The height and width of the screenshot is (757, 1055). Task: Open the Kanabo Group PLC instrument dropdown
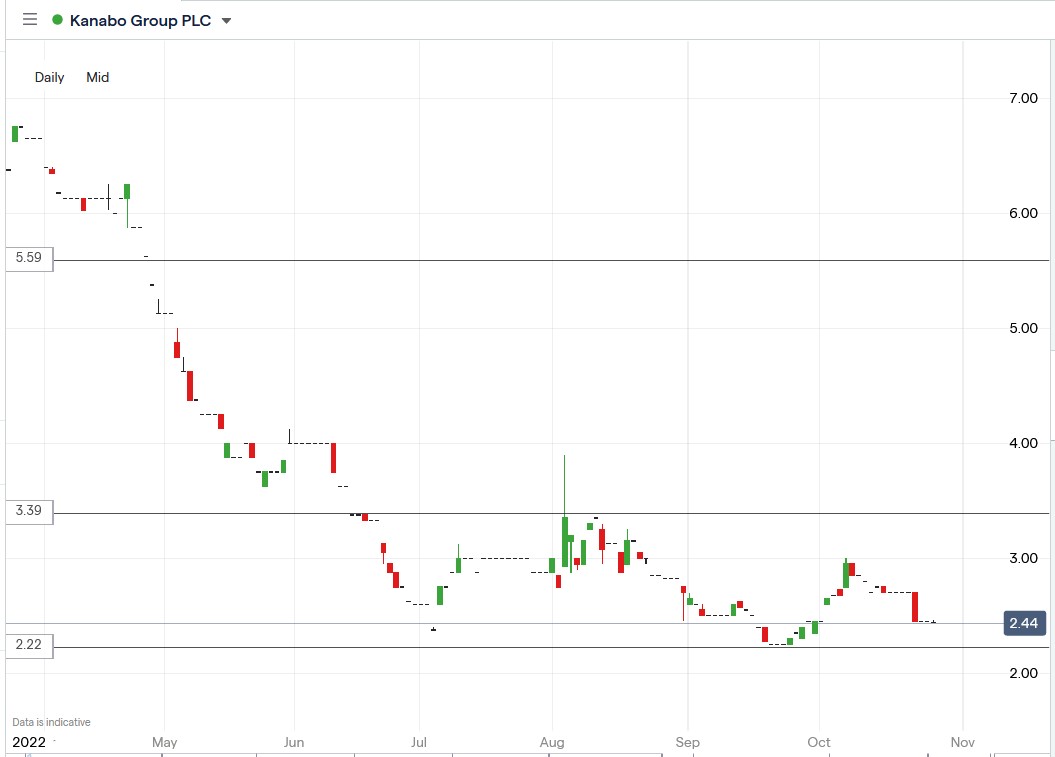[227, 19]
